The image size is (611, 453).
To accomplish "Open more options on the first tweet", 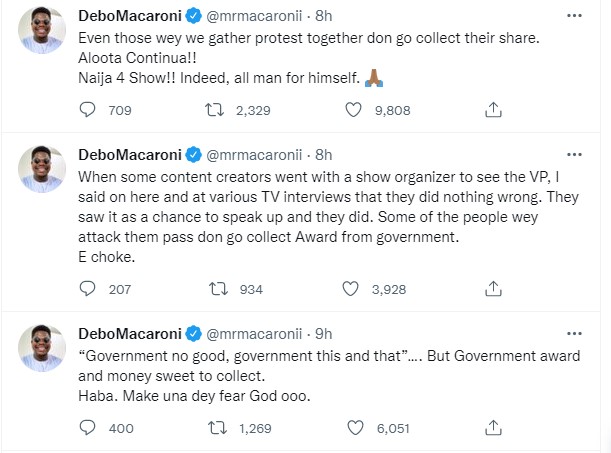I will point(572,18).
